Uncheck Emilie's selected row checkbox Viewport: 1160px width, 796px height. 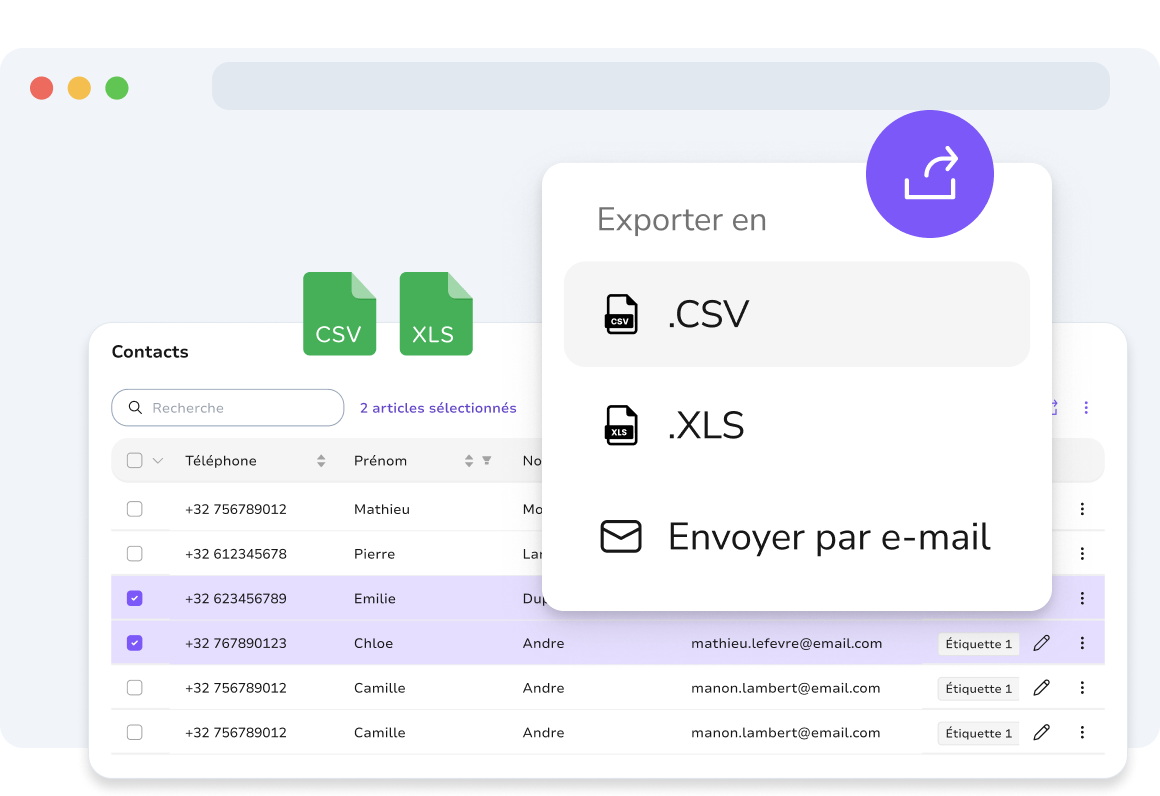click(x=135, y=598)
